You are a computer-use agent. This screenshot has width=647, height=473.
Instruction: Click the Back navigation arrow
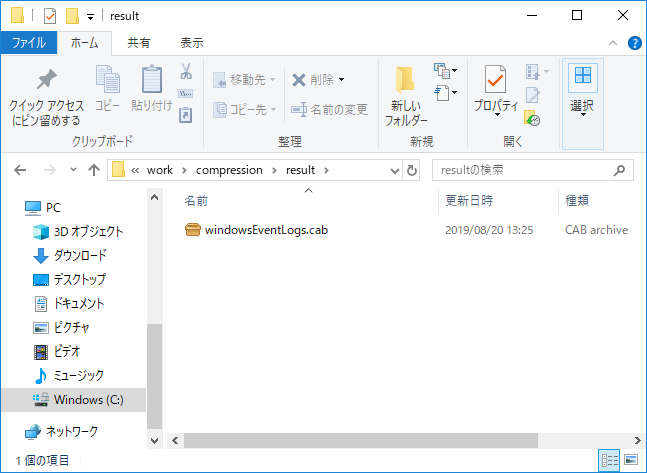pyautogui.click(x=20, y=170)
